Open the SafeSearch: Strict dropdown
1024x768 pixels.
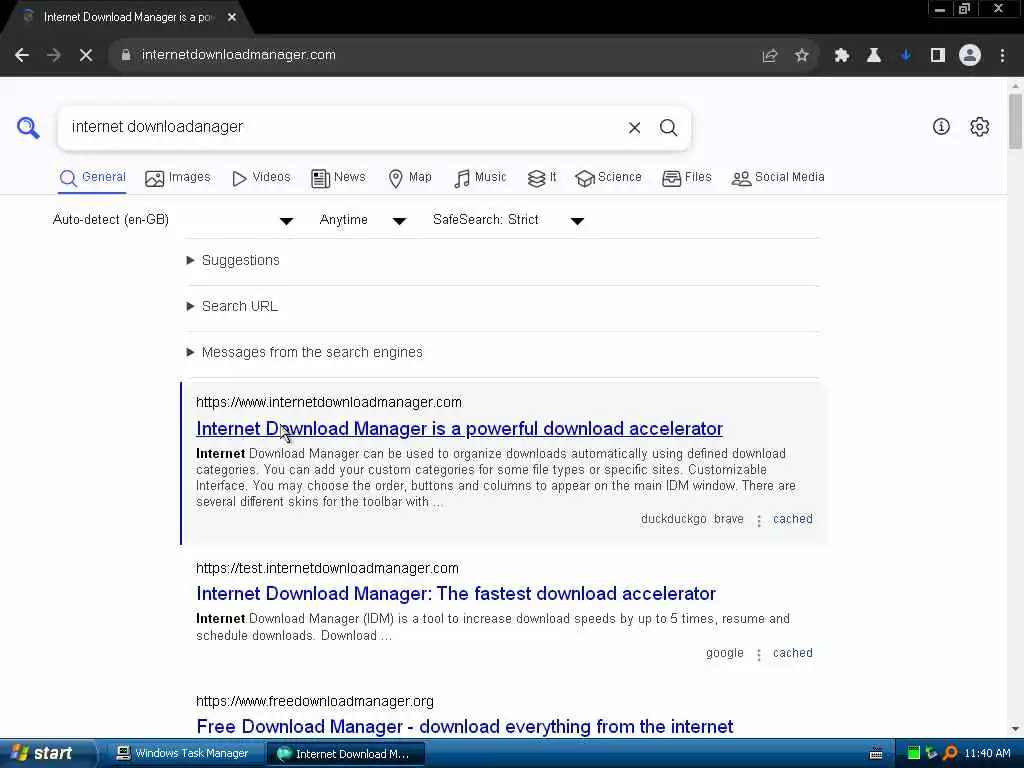(x=508, y=220)
